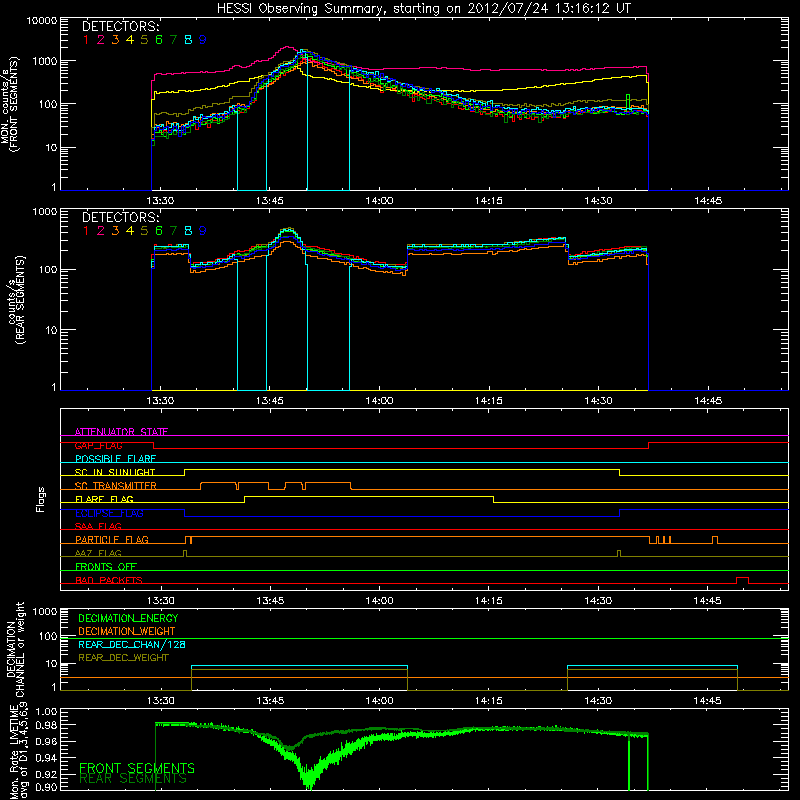800x800 pixels.
Task: Click magenta detector 2 in rear segments legend
Action: tap(101, 231)
